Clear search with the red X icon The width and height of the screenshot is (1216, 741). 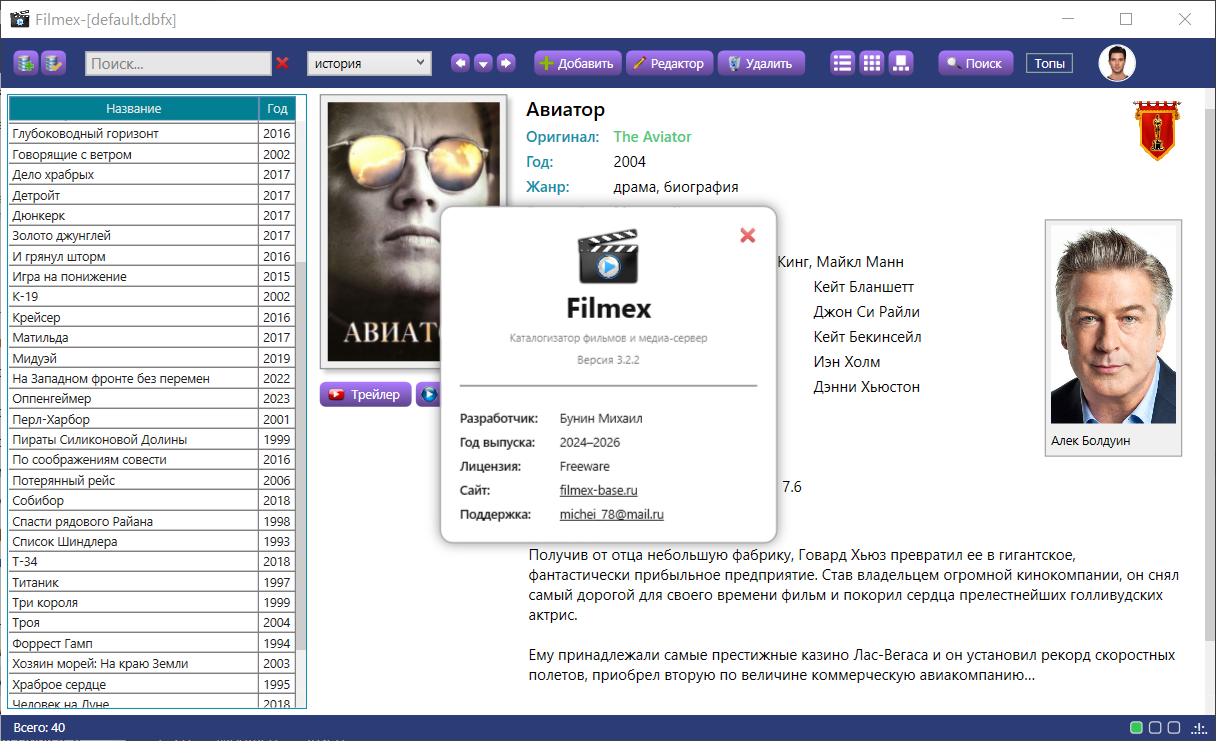[283, 63]
